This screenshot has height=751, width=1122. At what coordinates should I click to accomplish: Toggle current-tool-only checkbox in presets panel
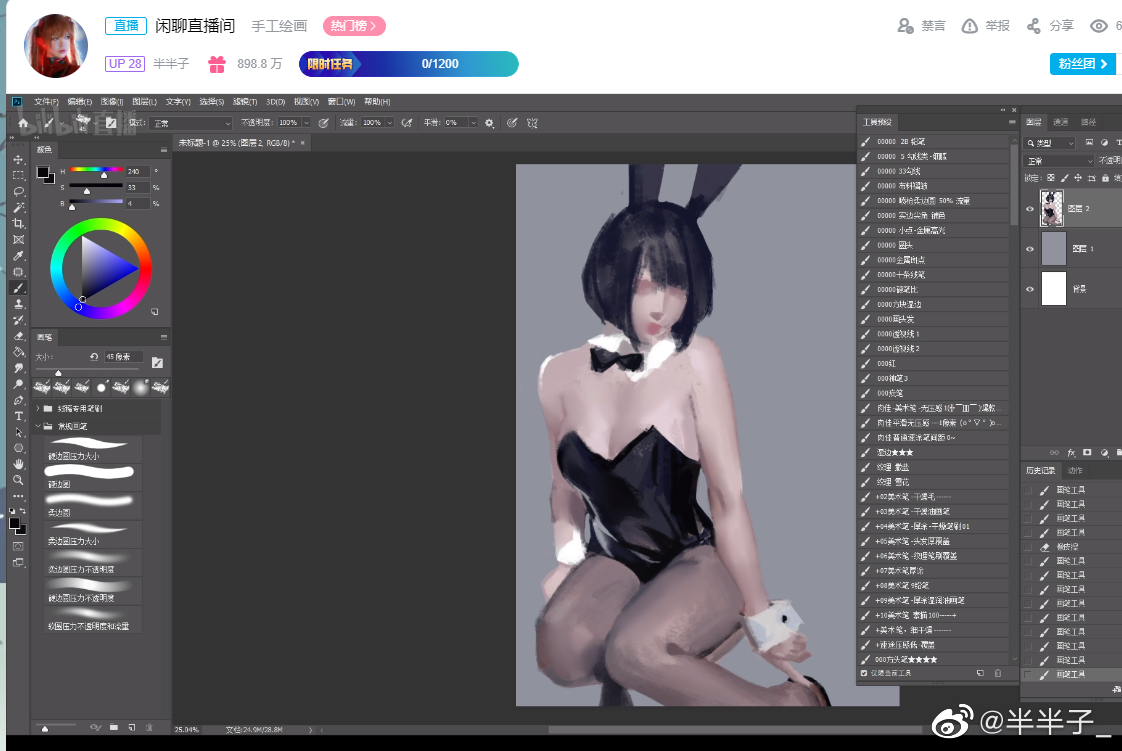[x=864, y=673]
